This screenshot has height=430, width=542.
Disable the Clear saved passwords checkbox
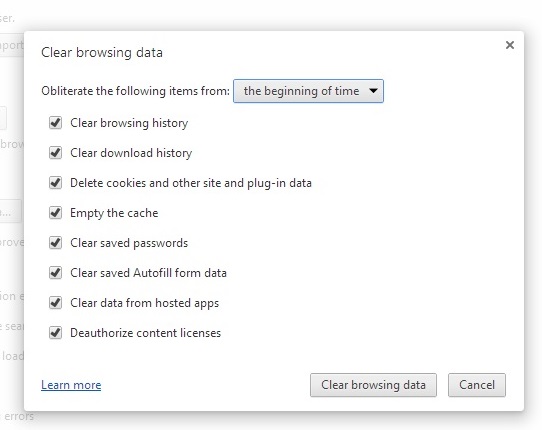[55, 243]
